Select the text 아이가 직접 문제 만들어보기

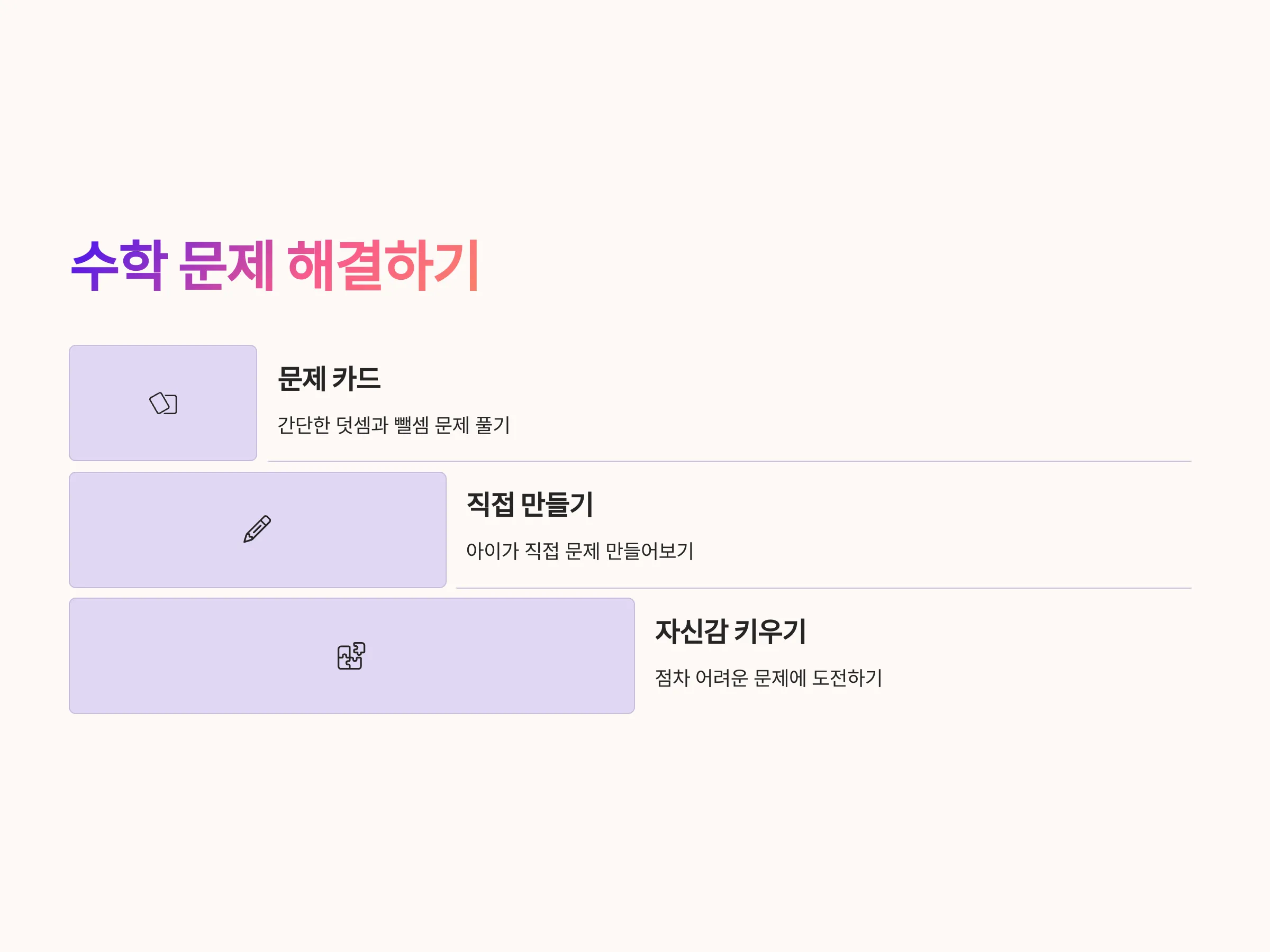click(x=580, y=551)
